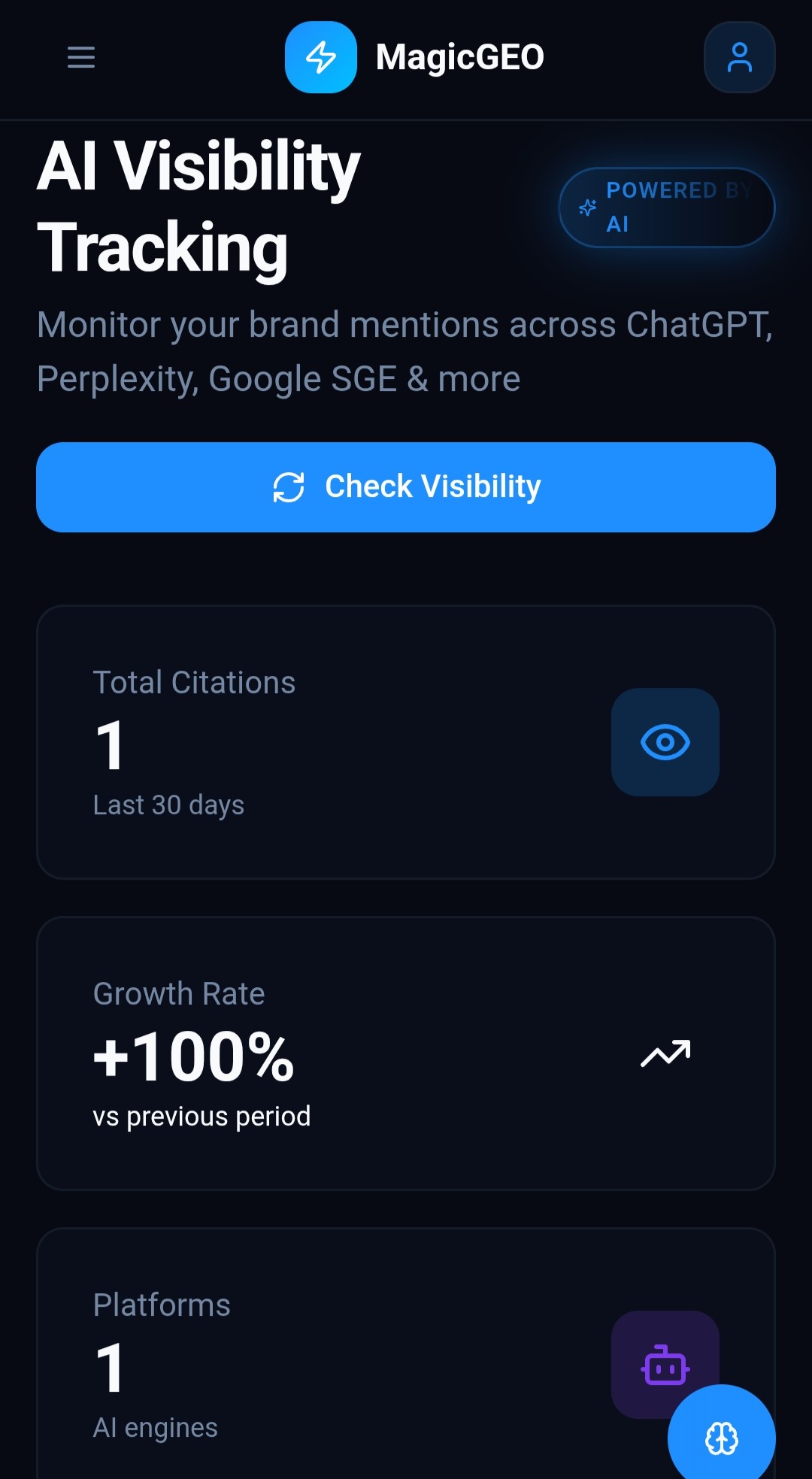Click the MagicGEO brand name text
812x1479 pixels.
[459, 57]
